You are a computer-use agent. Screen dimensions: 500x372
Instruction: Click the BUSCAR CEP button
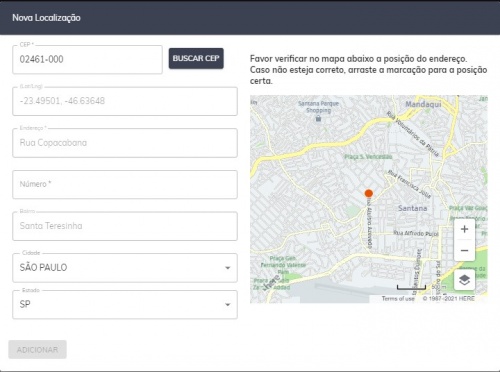point(196,58)
